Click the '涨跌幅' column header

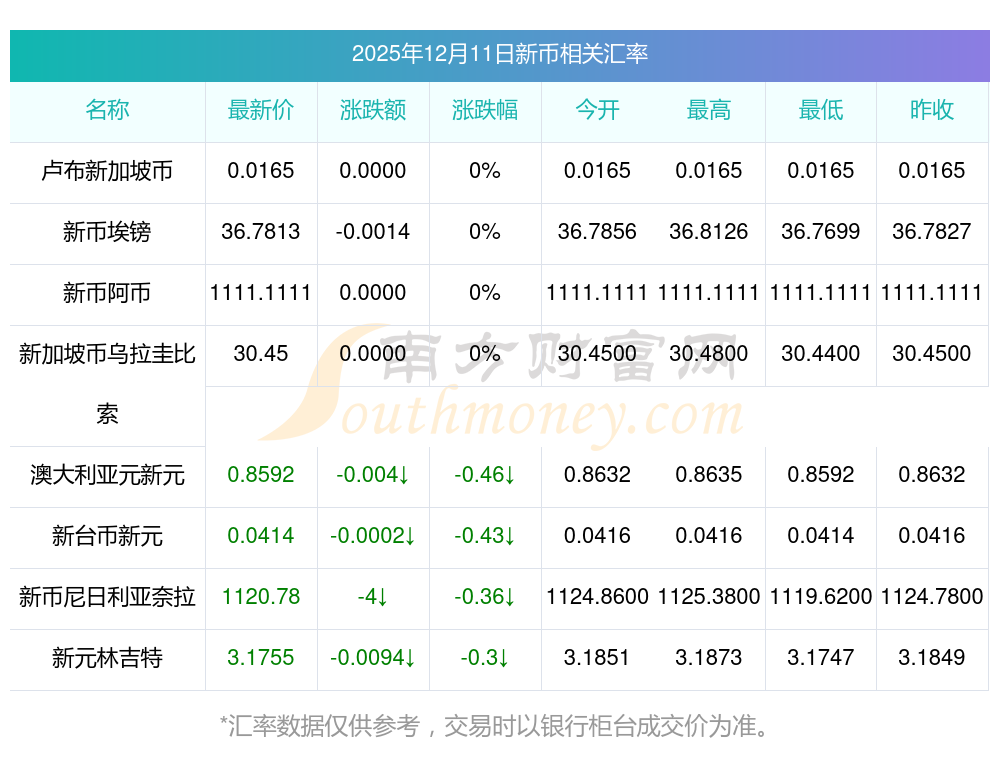pos(485,110)
